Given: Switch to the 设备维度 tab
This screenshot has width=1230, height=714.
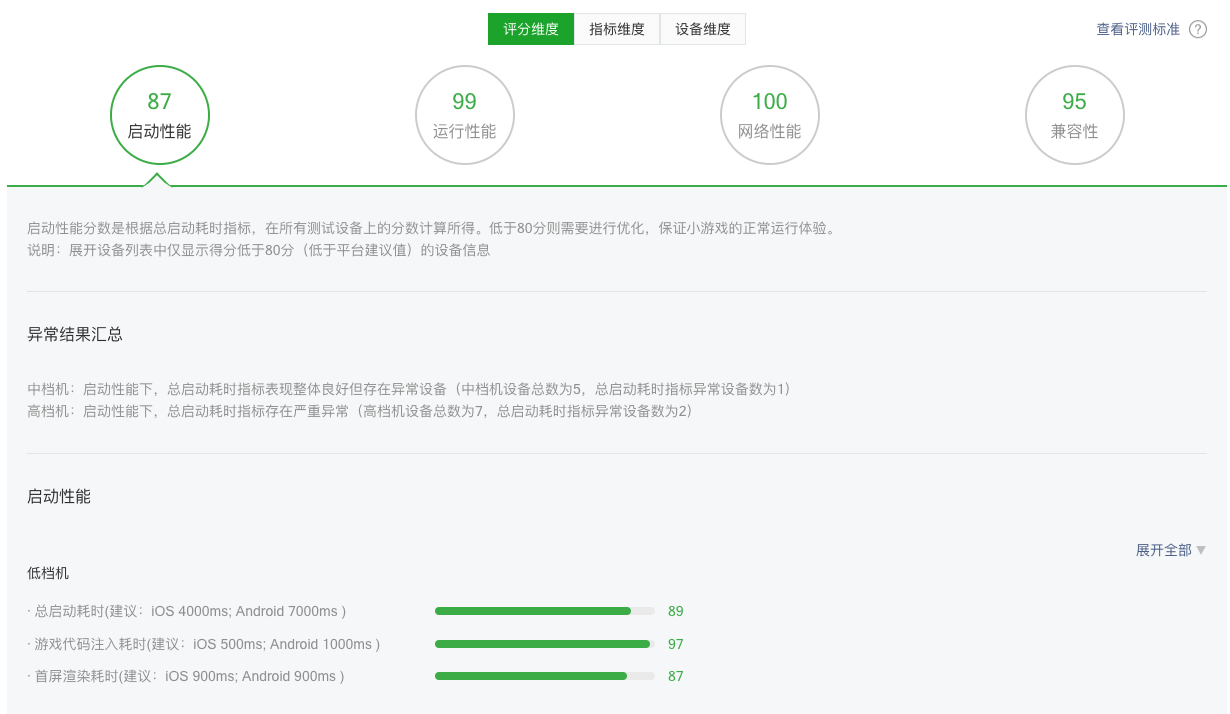Looking at the screenshot, I should [x=703, y=29].
